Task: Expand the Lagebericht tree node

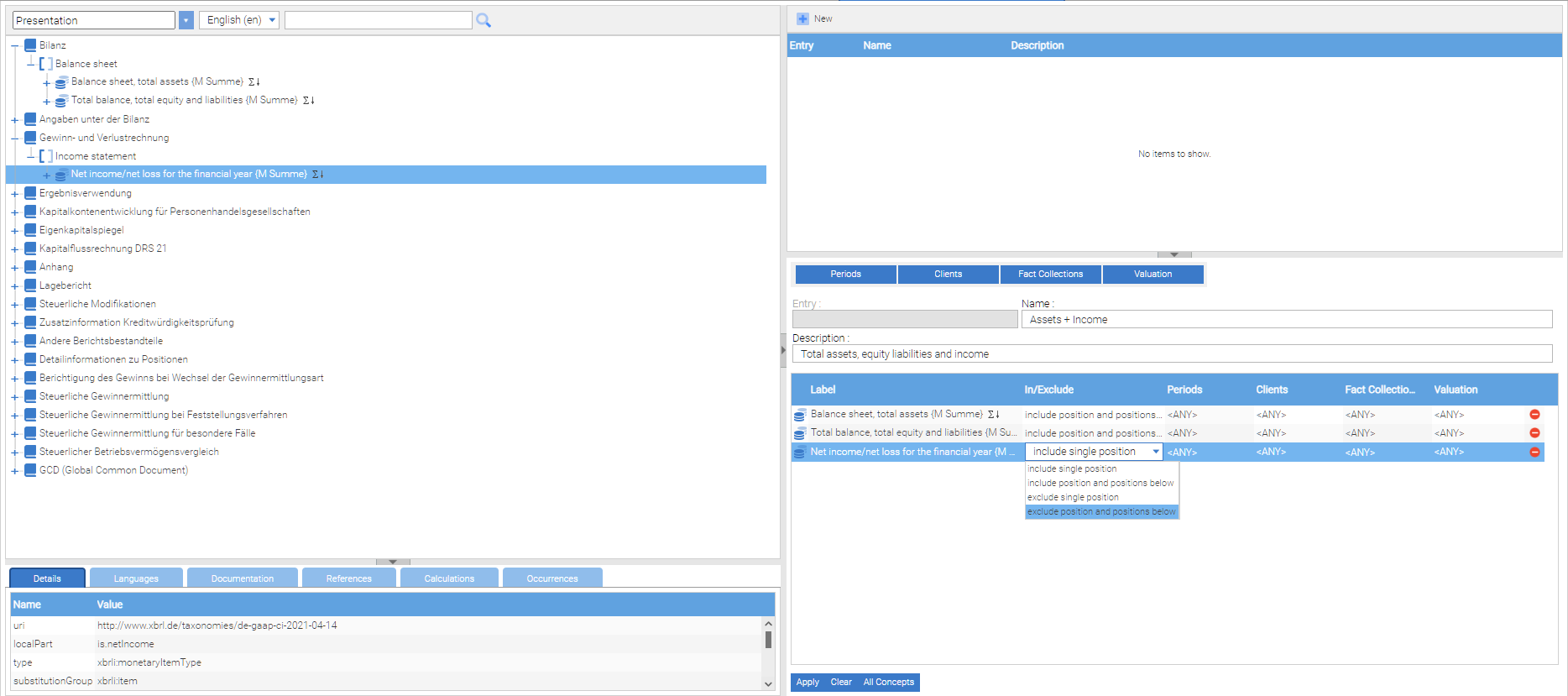Action: 15,286
